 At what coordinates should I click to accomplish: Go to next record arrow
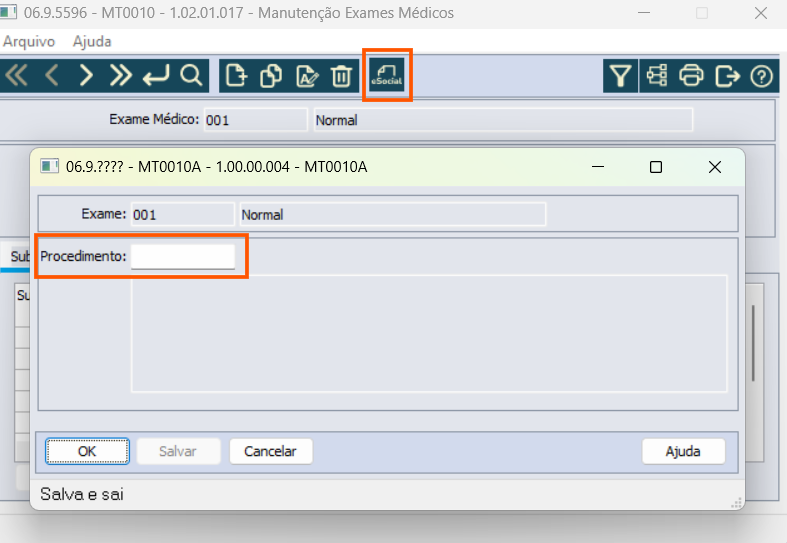tap(86, 76)
